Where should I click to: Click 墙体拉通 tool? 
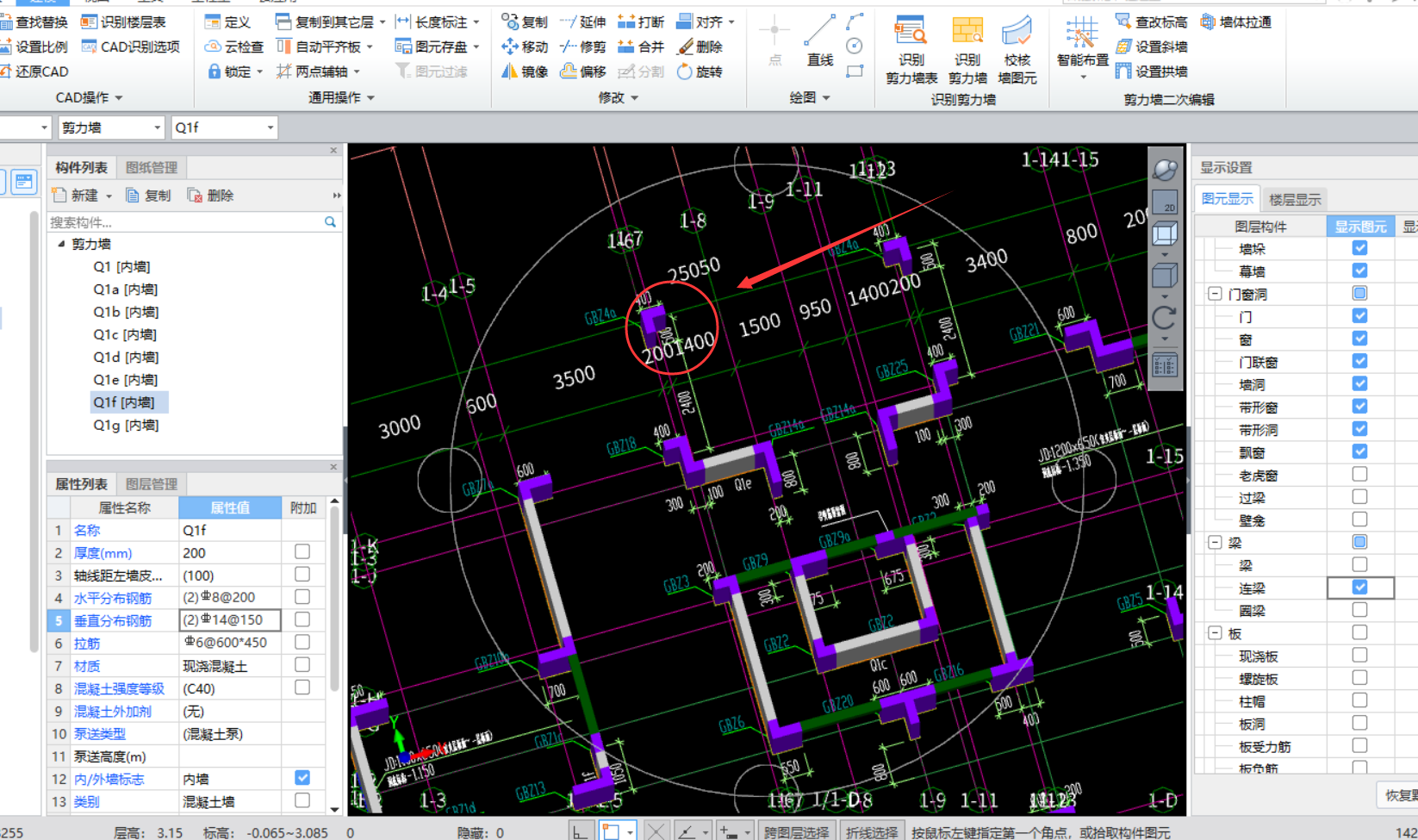1236,22
